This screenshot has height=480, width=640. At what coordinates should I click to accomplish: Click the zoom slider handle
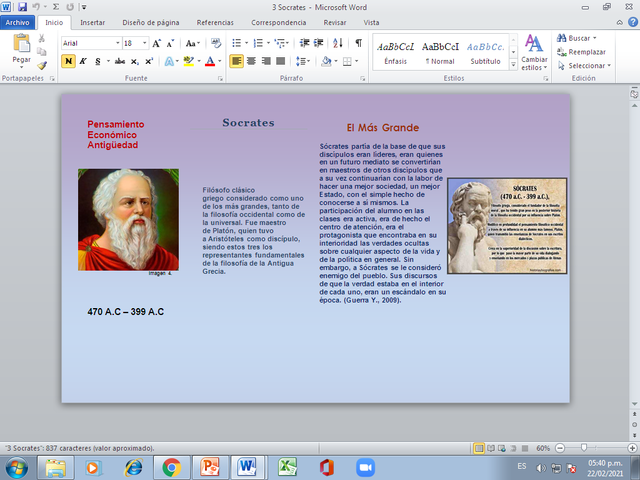click(584, 448)
